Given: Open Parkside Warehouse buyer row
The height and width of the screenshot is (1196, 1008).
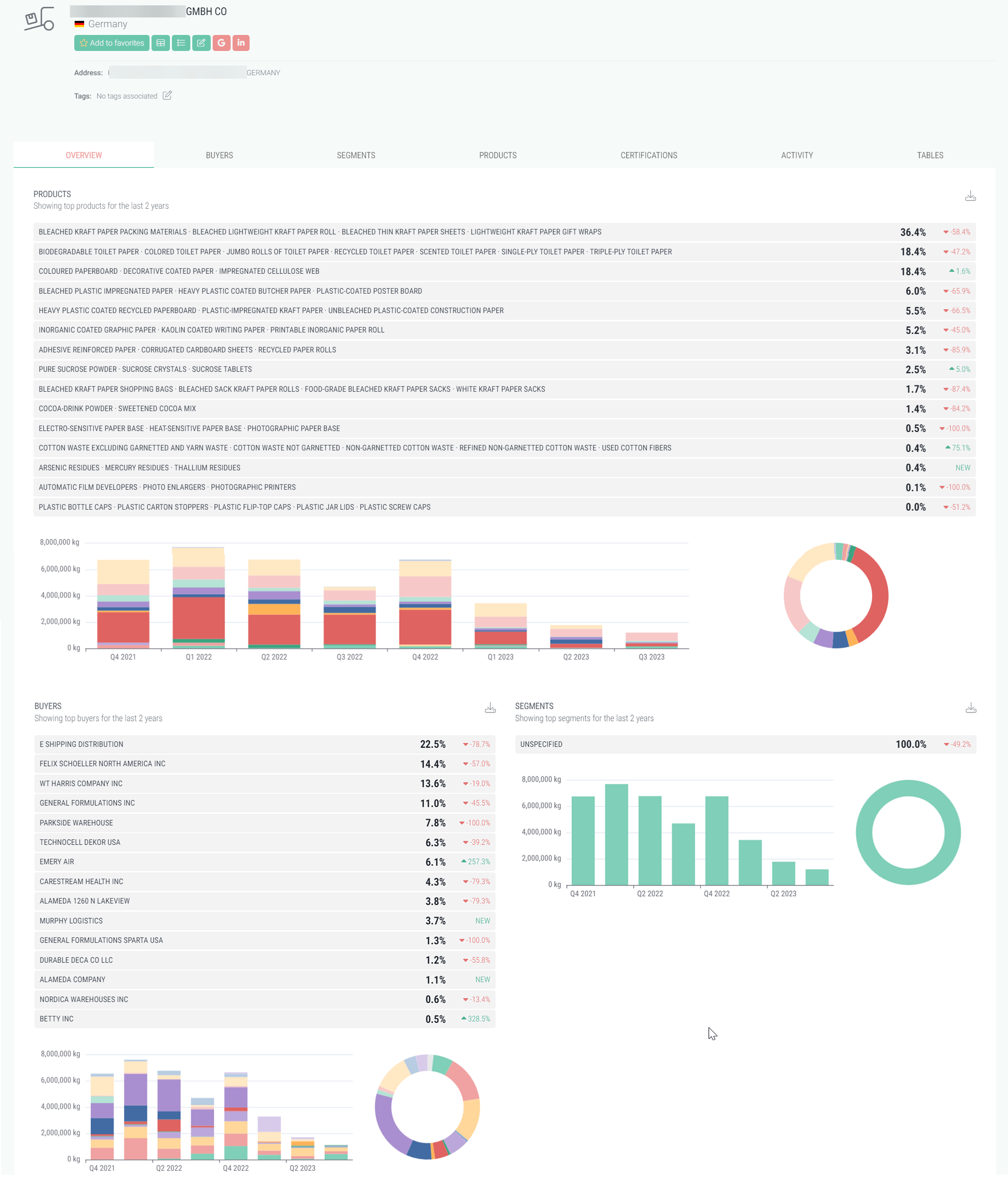Looking at the screenshot, I should coord(265,823).
